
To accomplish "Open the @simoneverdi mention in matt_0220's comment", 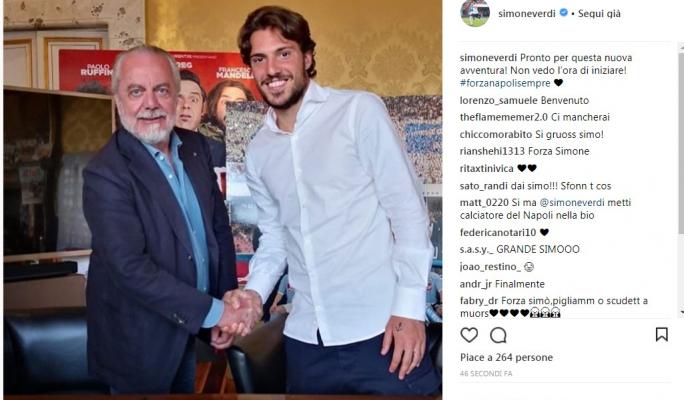I will point(572,202).
